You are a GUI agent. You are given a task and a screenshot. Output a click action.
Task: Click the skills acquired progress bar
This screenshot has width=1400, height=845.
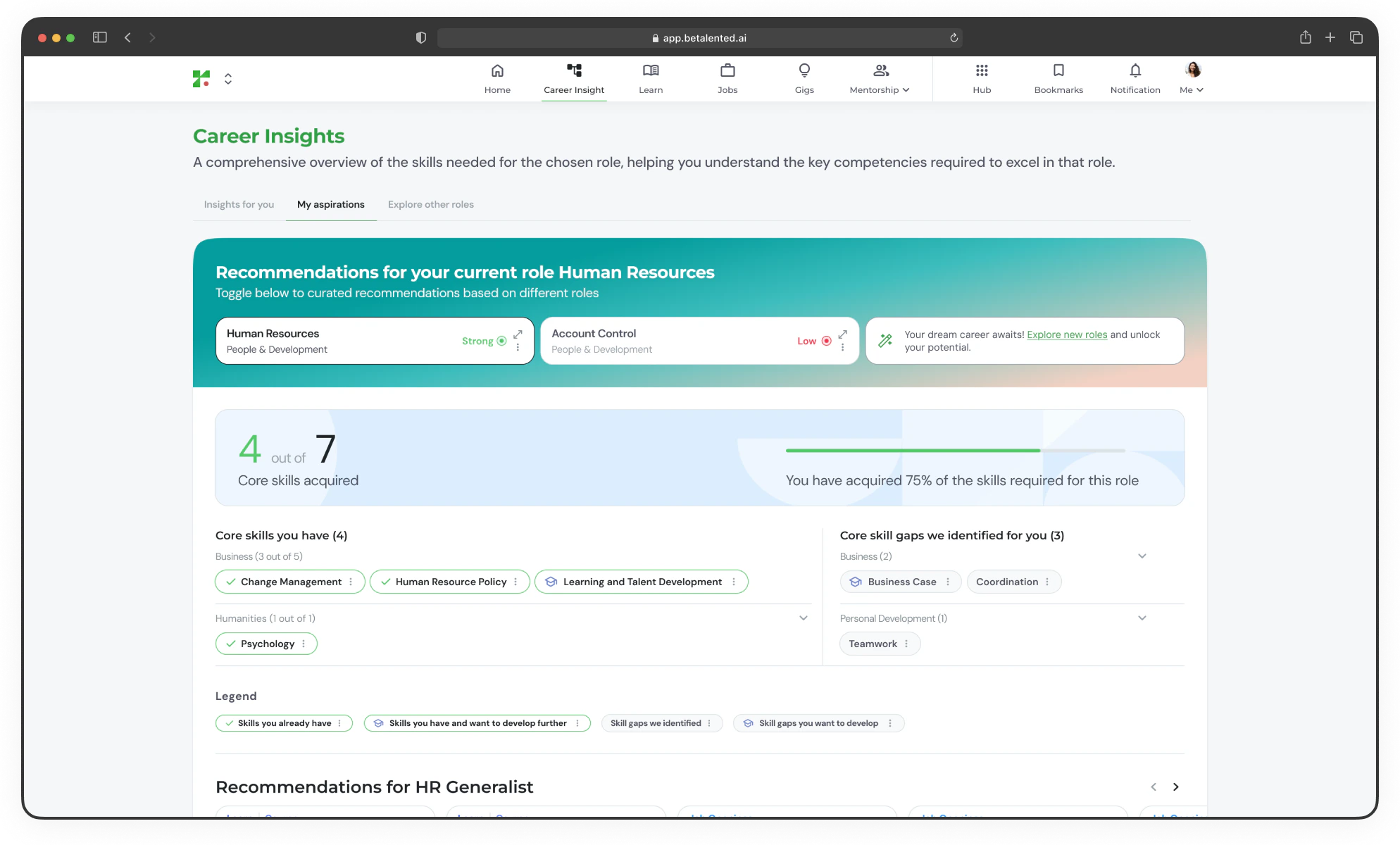pyautogui.click(x=955, y=451)
